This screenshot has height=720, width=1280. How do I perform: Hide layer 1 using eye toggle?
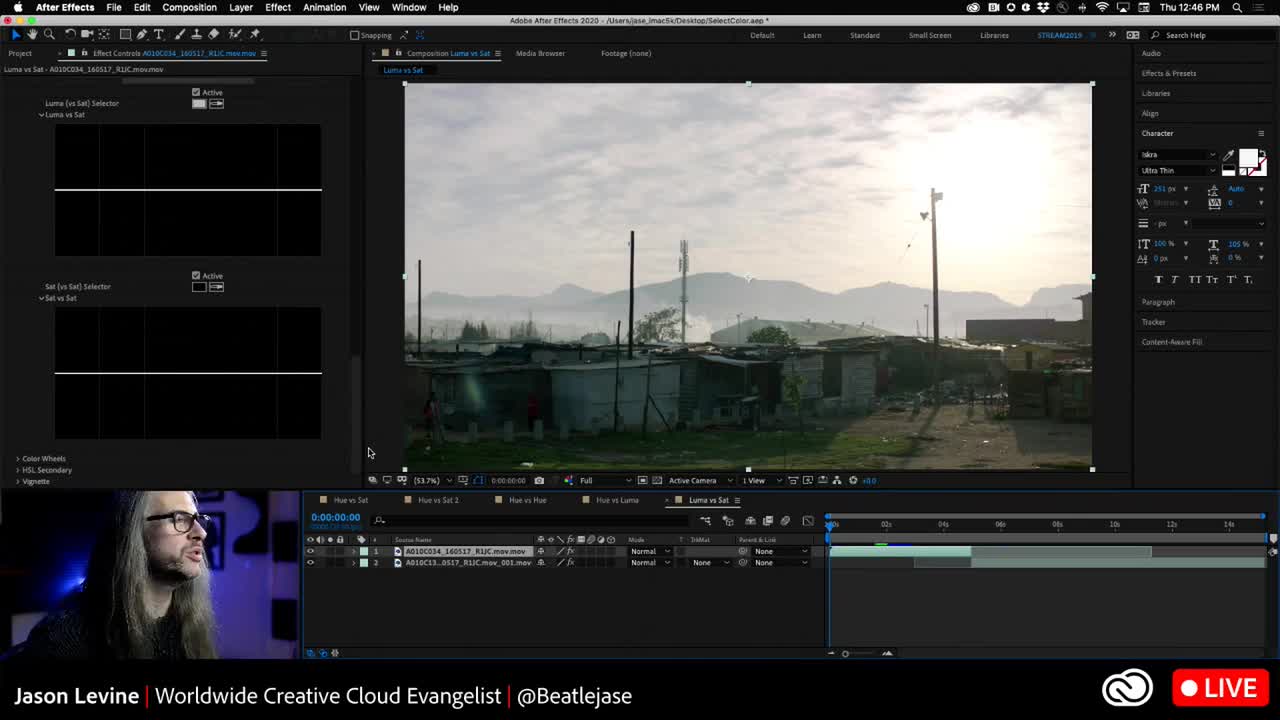(x=310, y=551)
